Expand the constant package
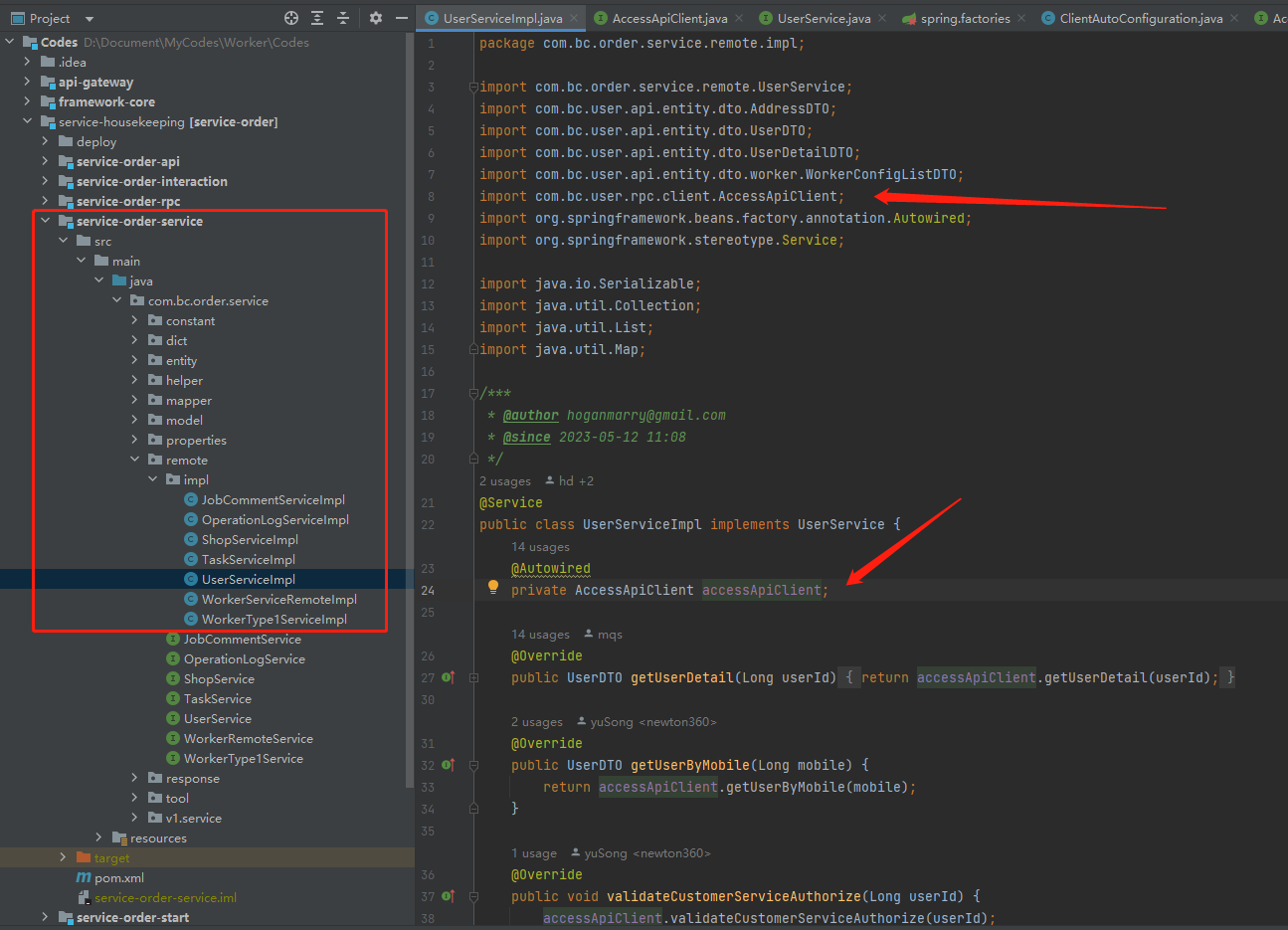 point(135,320)
